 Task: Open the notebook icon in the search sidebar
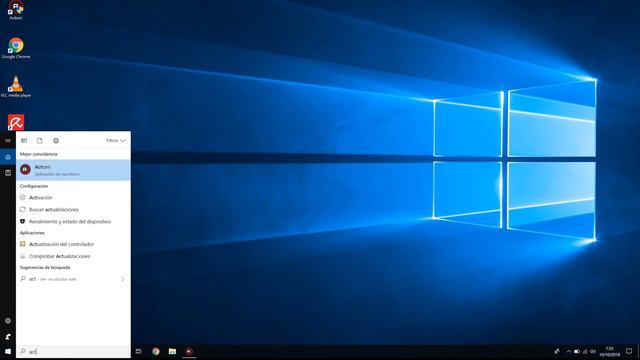pyautogui.click(x=8, y=173)
